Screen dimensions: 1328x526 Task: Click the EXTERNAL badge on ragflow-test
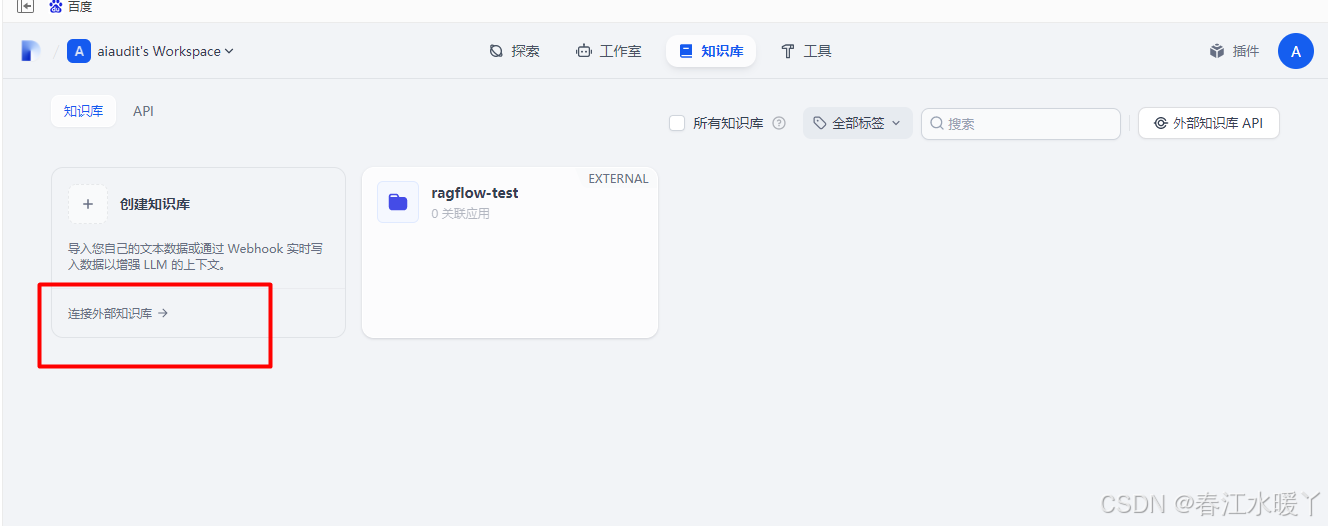(618, 179)
